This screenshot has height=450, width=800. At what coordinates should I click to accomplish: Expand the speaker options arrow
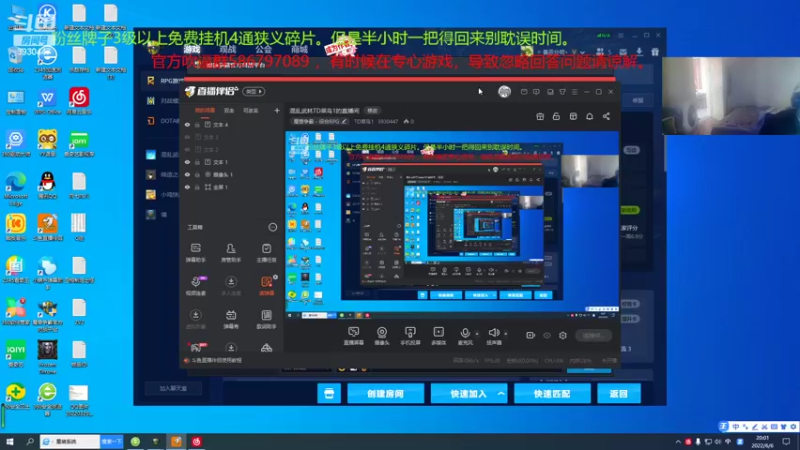tap(506, 334)
